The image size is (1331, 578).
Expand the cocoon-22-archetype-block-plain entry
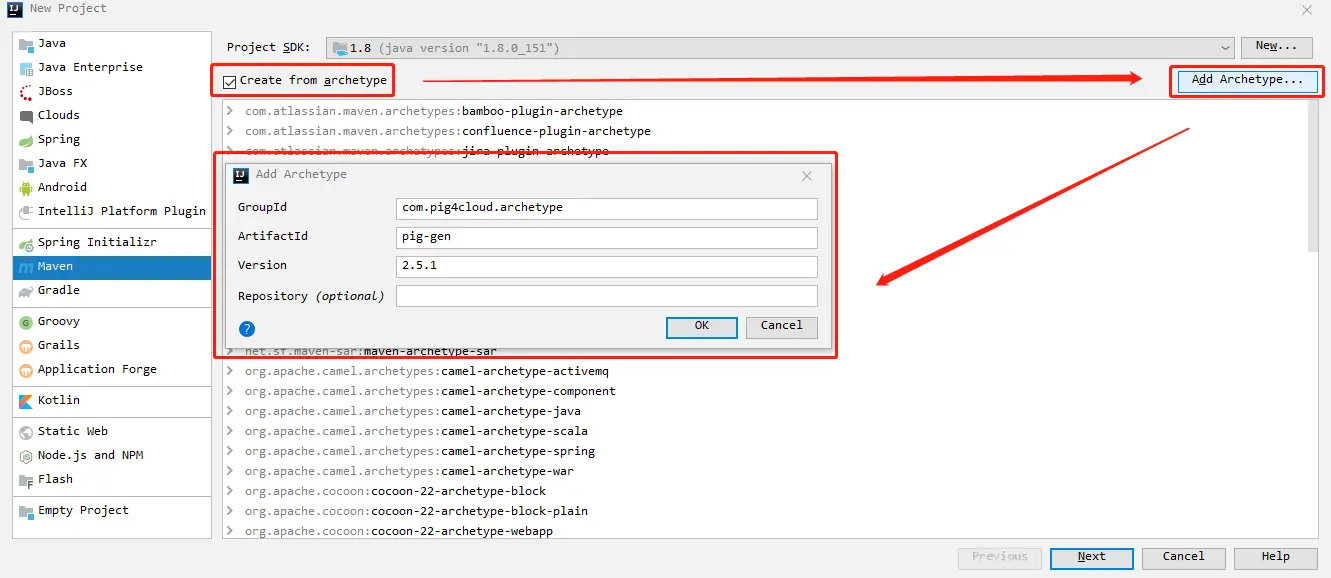coord(231,511)
